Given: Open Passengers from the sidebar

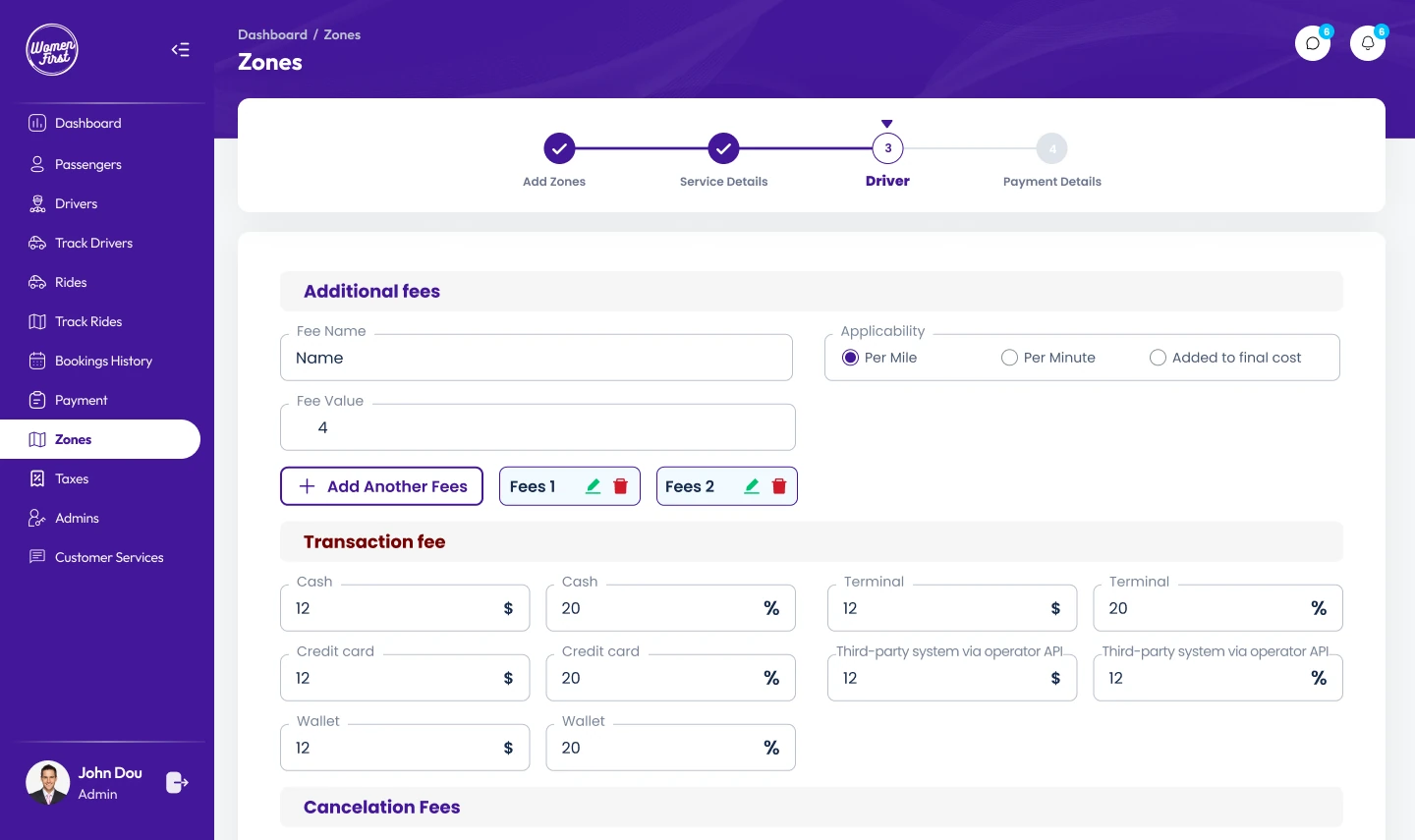Looking at the screenshot, I should point(88,164).
